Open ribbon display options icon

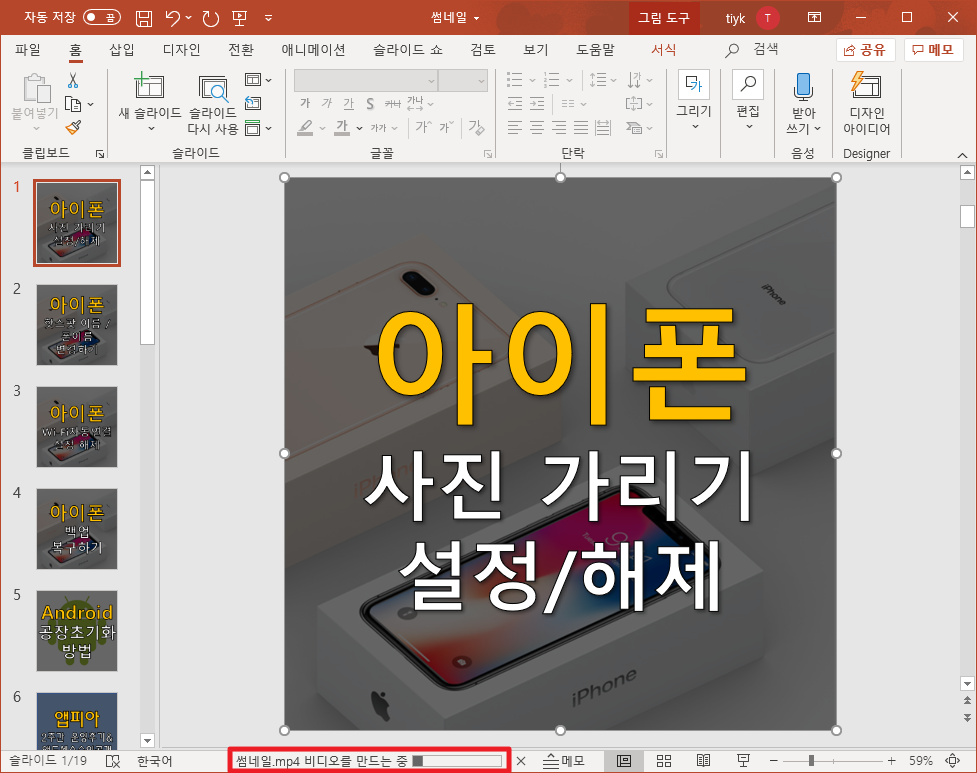(x=814, y=17)
